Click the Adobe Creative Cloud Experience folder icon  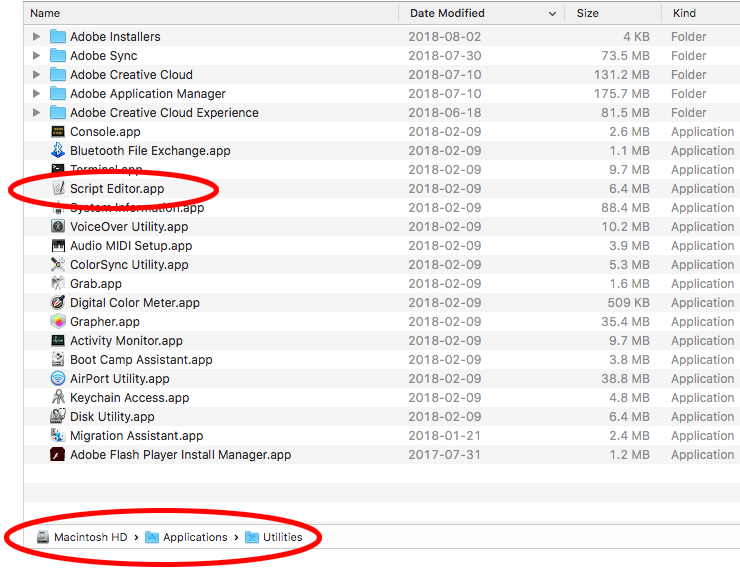pyautogui.click(x=58, y=112)
